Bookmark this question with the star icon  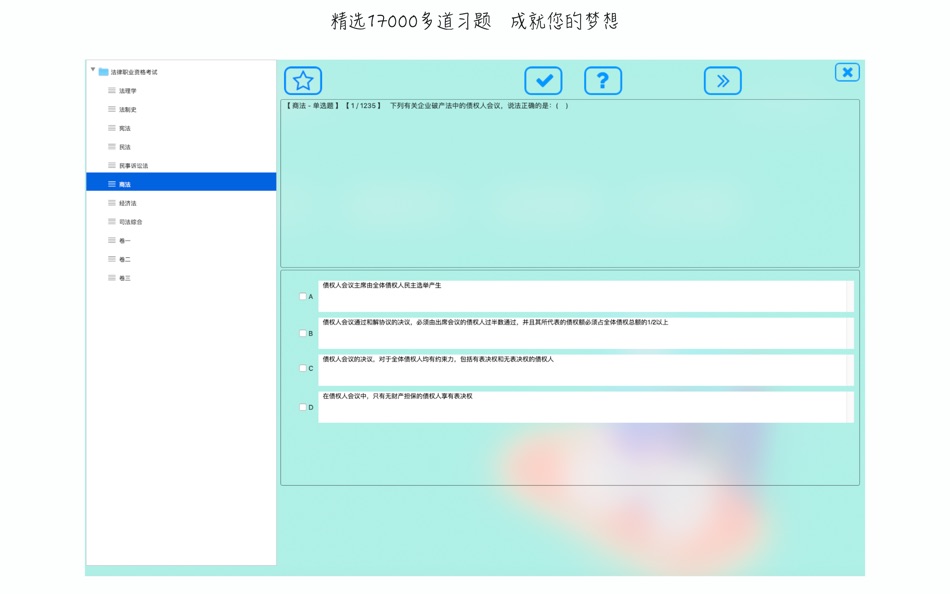point(303,81)
